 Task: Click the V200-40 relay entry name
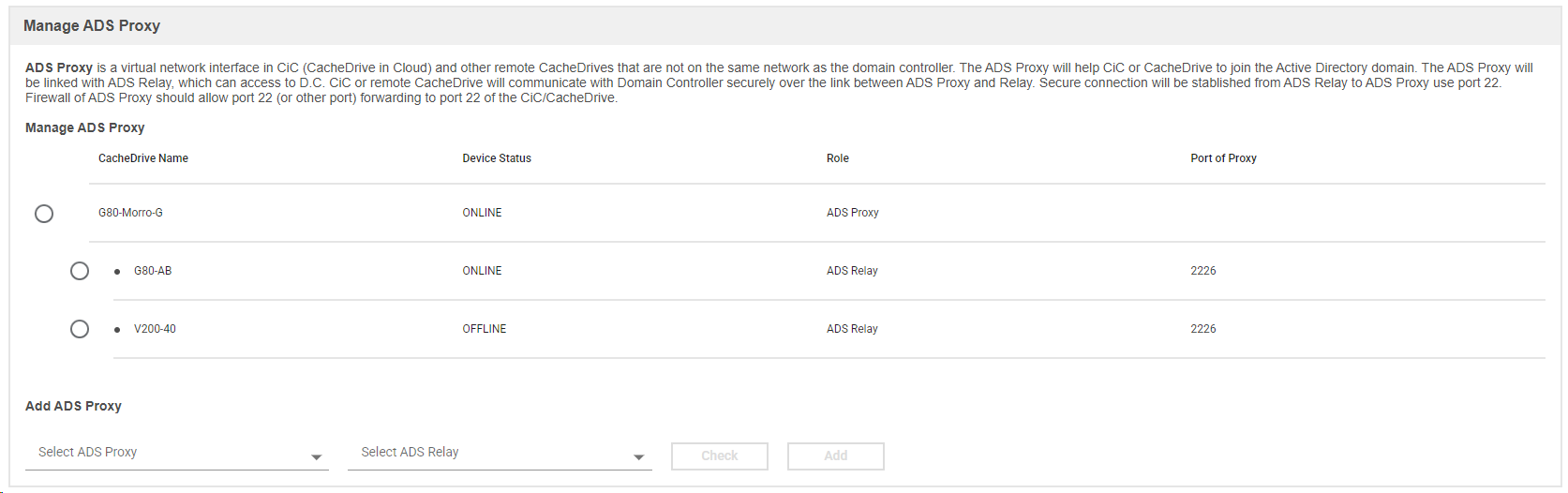pos(155,329)
